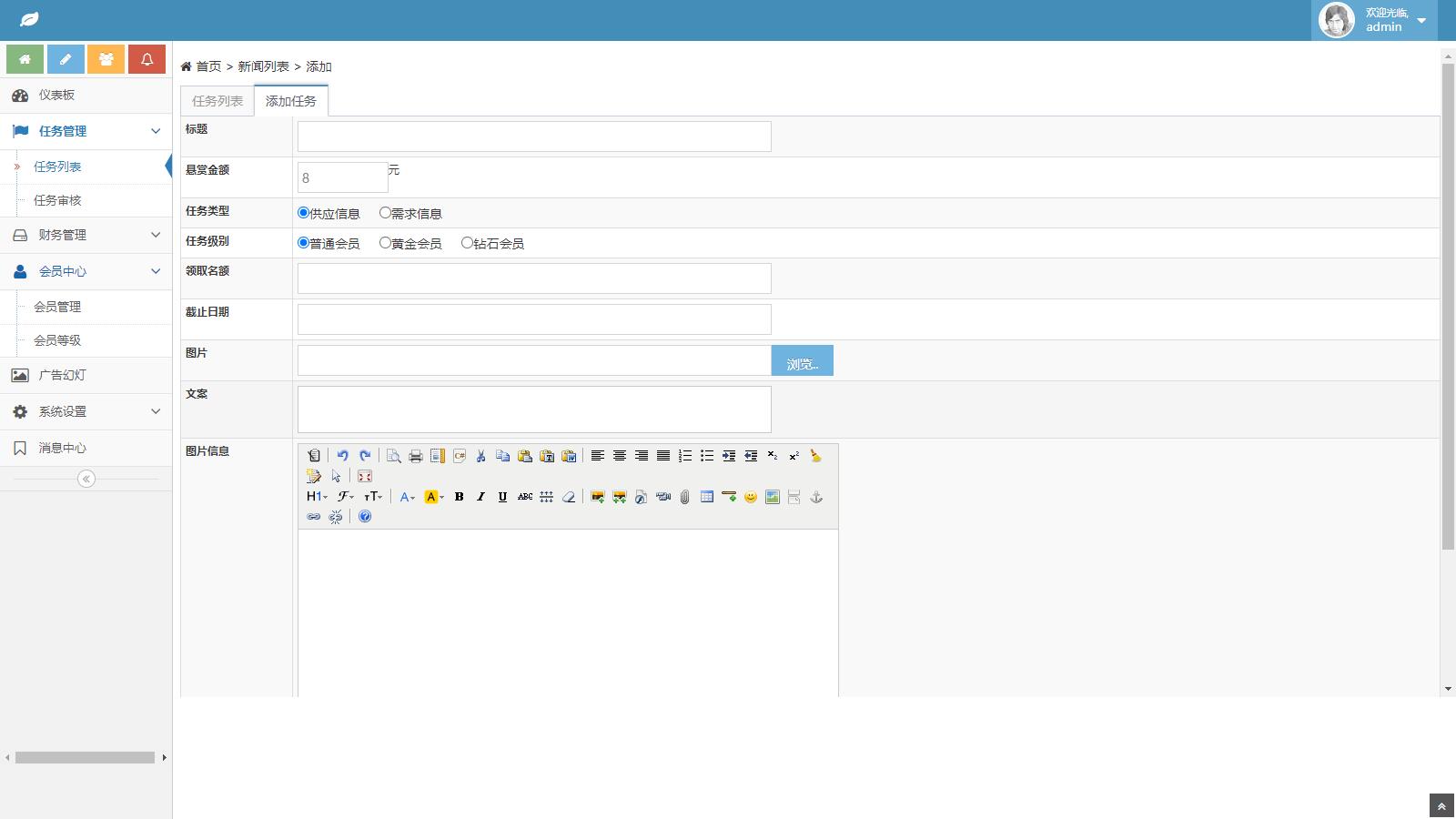Click the blue help question-mark icon
This screenshot has width=1456, height=819.
click(x=365, y=517)
